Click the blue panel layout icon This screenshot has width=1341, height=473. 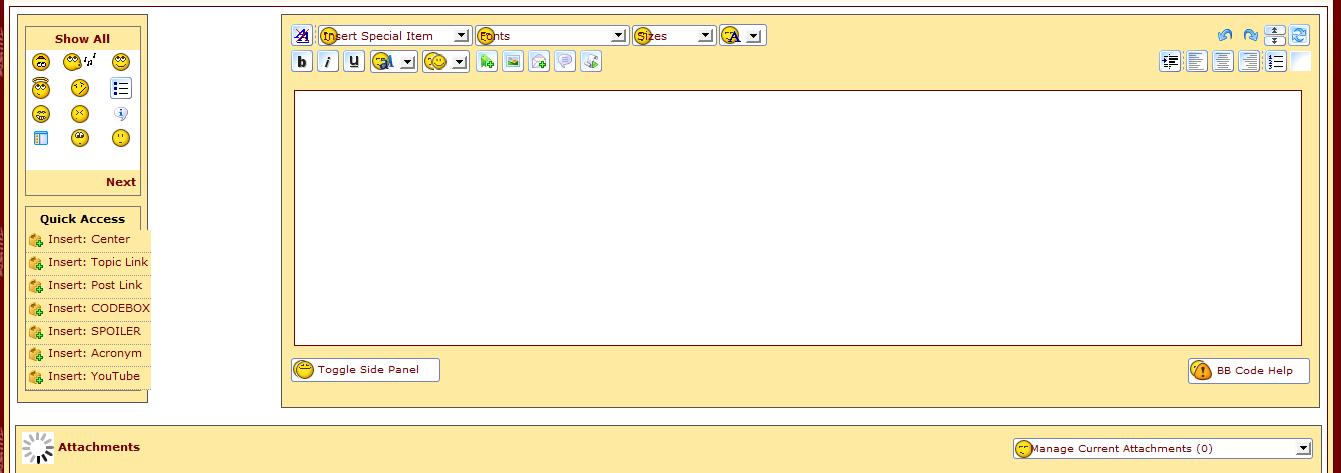tap(41, 138)
